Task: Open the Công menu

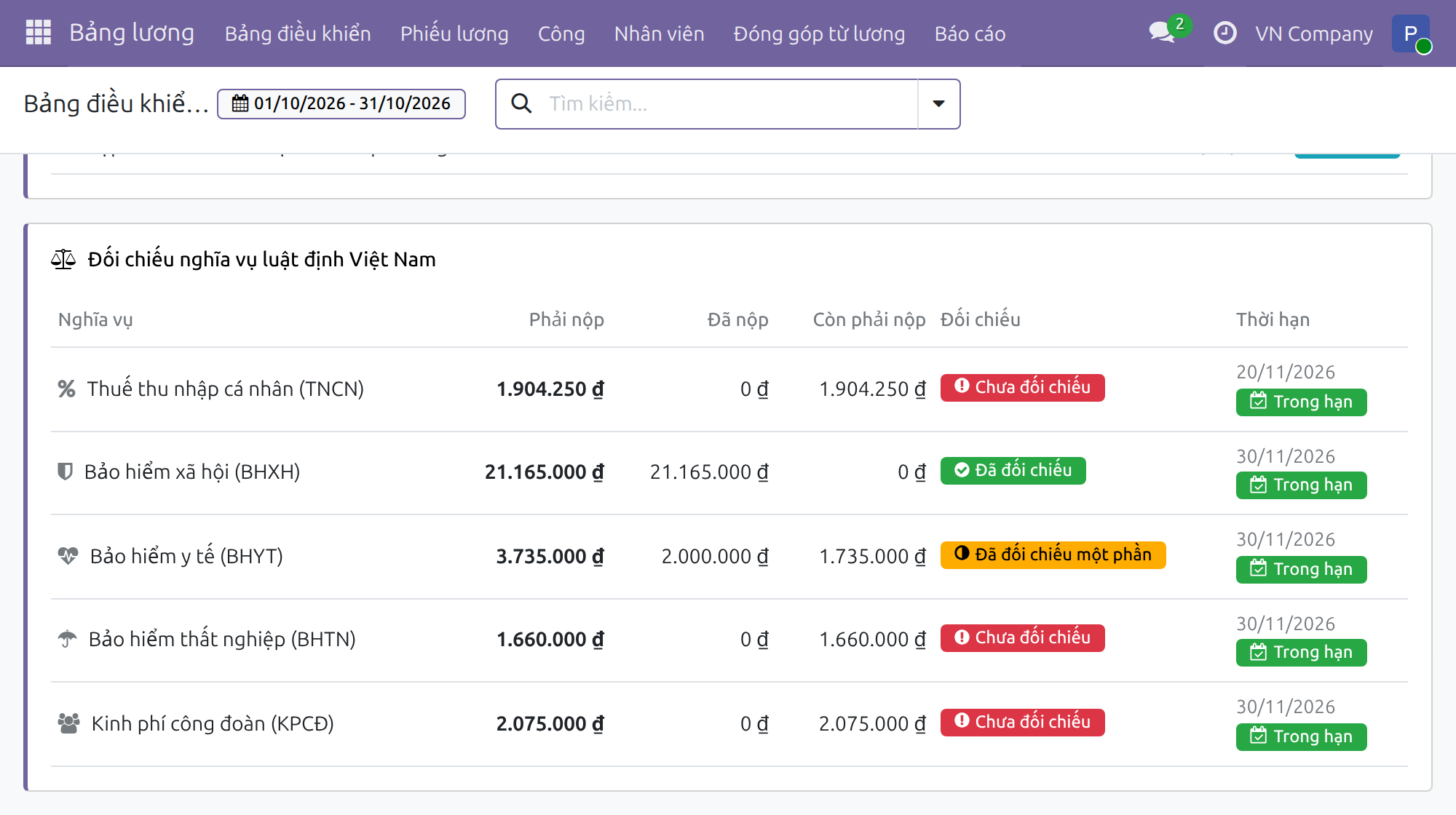Action: [x=561, y=33]
